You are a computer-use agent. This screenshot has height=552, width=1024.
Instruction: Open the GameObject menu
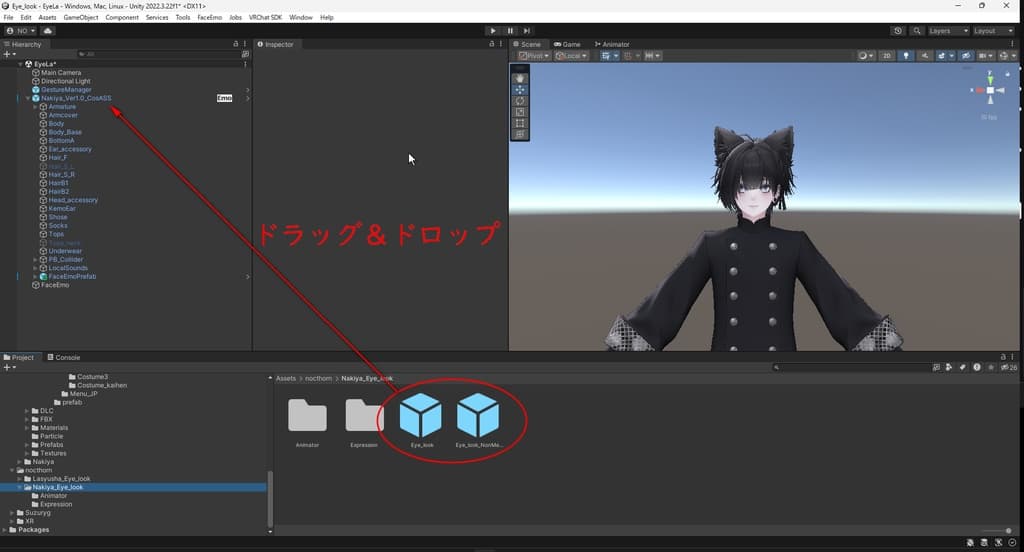point(81,18)
